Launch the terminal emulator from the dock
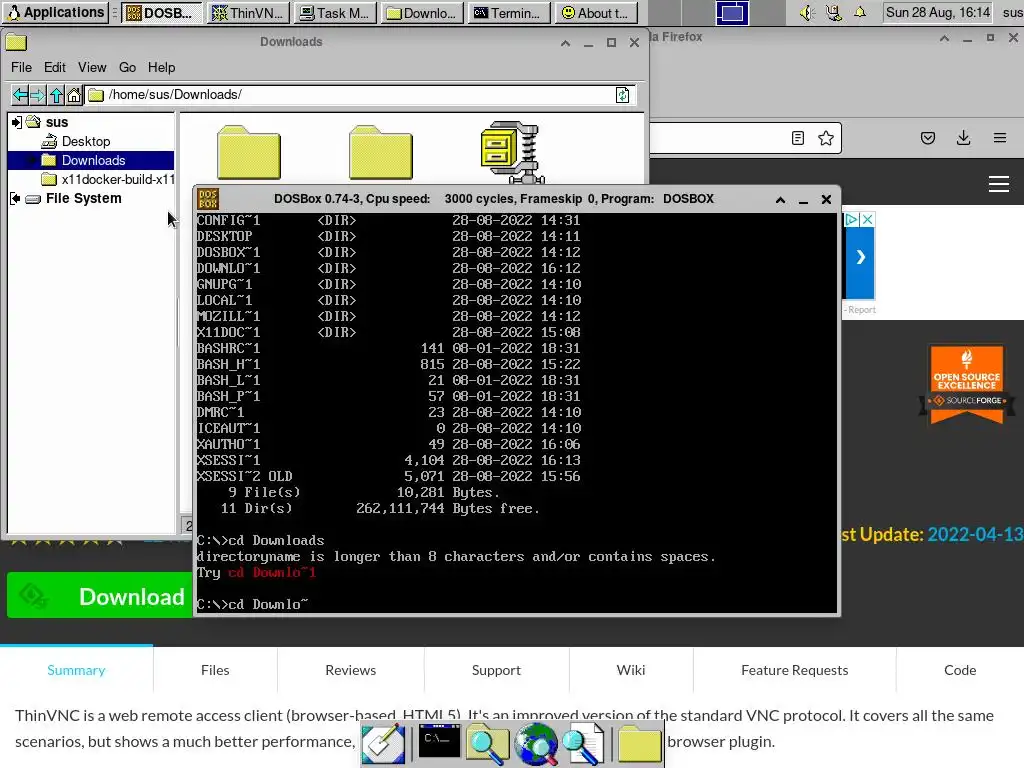 pos(439,741)
